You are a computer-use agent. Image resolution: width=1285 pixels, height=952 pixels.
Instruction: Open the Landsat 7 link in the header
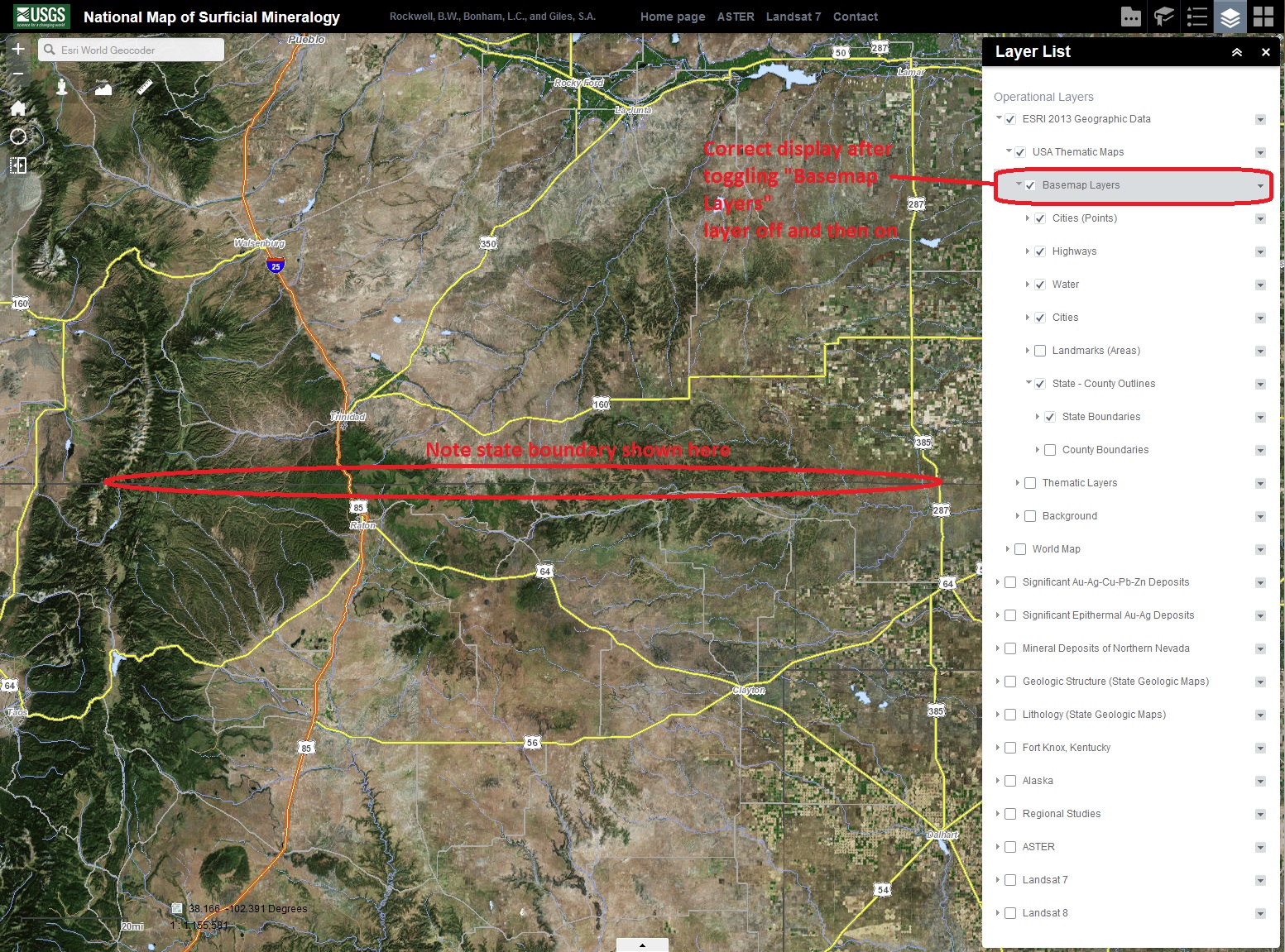[x=794, y=17]
